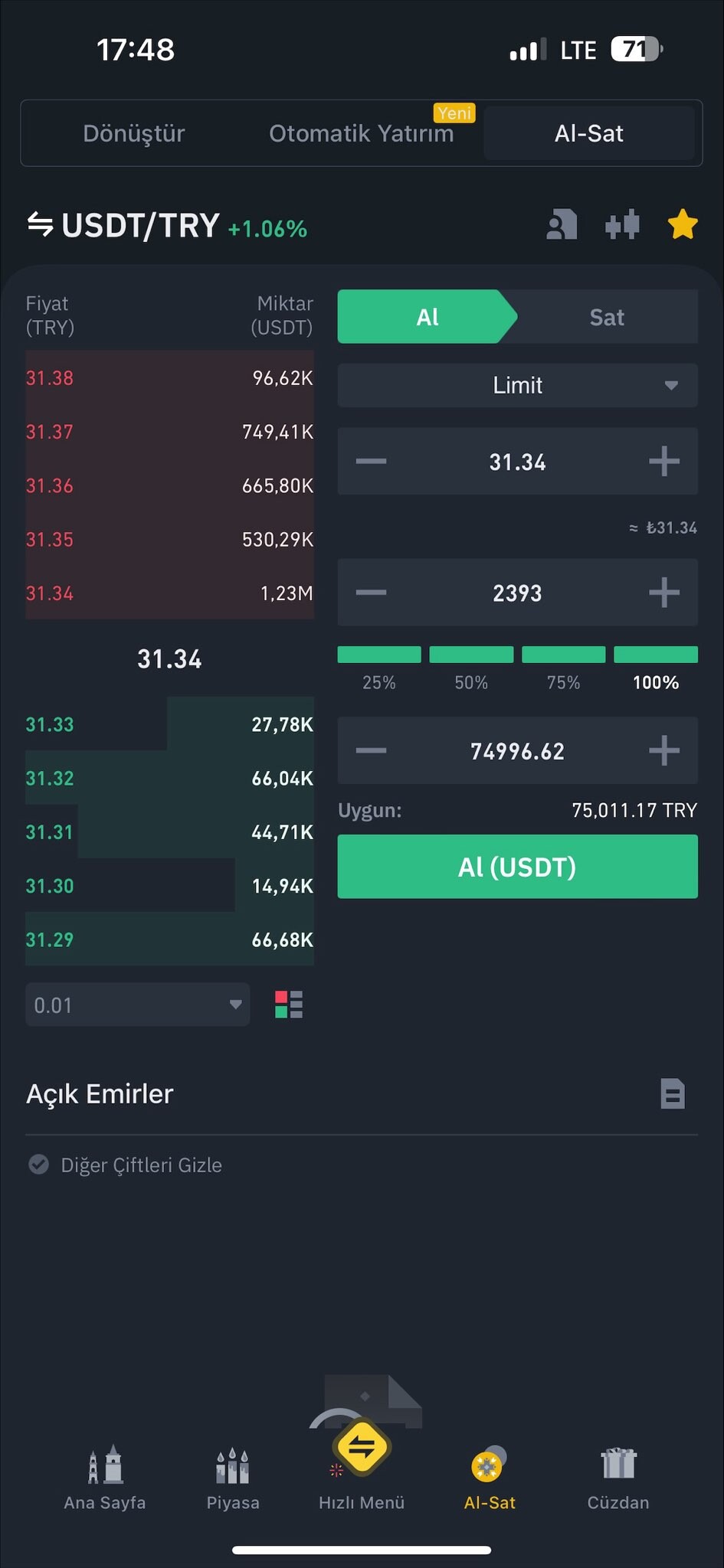Expand the 0.01 price precision dropdown

coord(138,1004)
